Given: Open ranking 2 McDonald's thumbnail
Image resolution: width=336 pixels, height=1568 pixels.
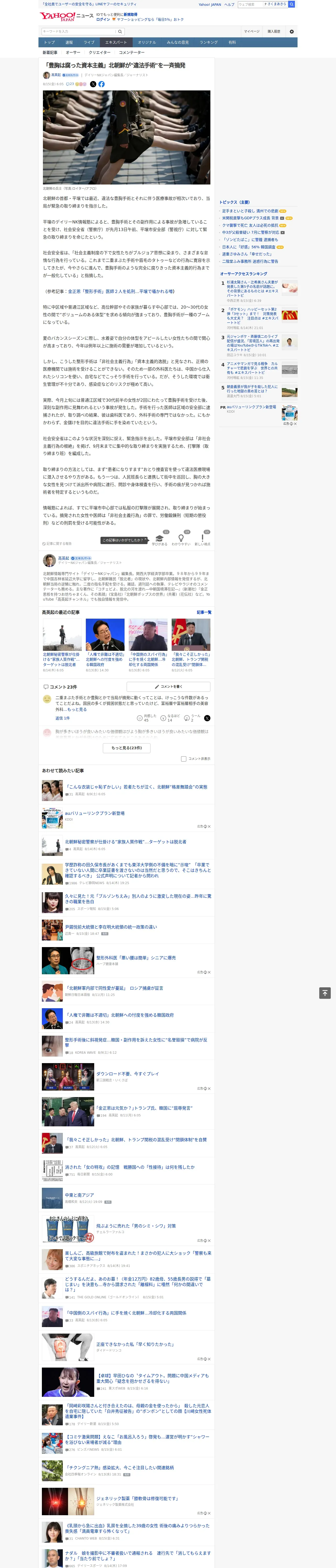Looking at the screenshot, I should coord(290,315).
